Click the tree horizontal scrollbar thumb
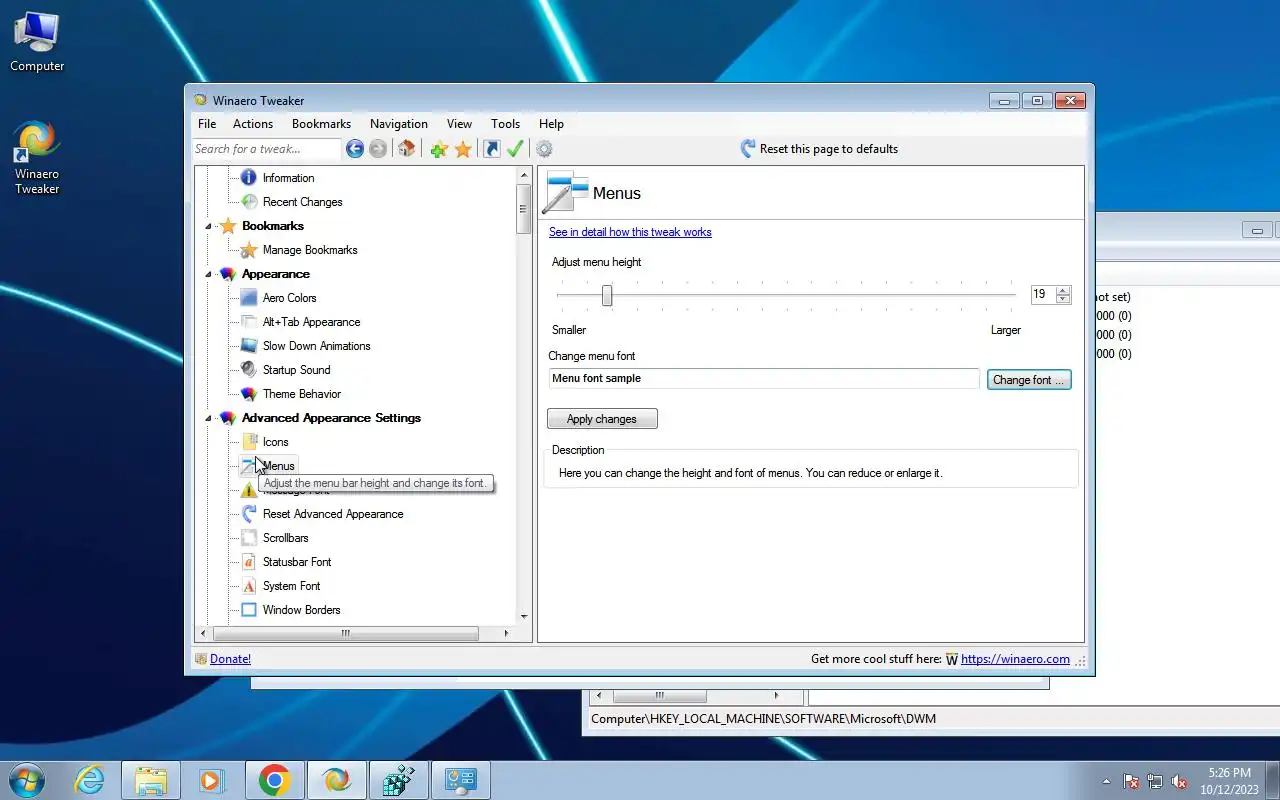The height and width of the screenshot is (800, 1280). [346, 633]
